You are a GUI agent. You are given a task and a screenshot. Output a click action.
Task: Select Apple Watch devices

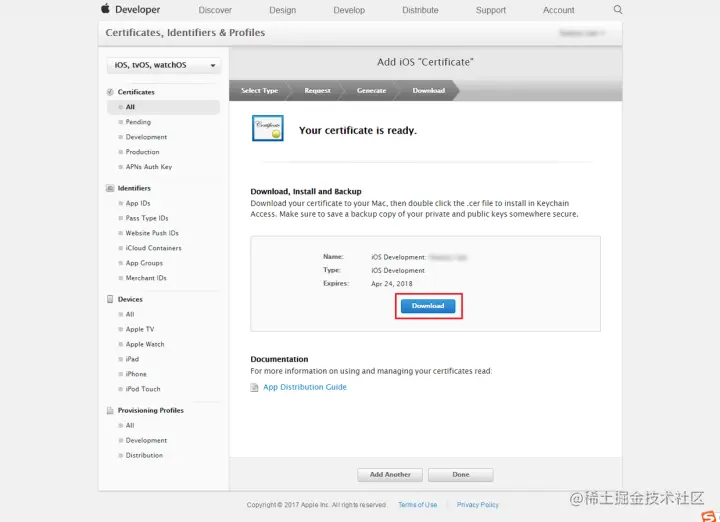(145, 344)
